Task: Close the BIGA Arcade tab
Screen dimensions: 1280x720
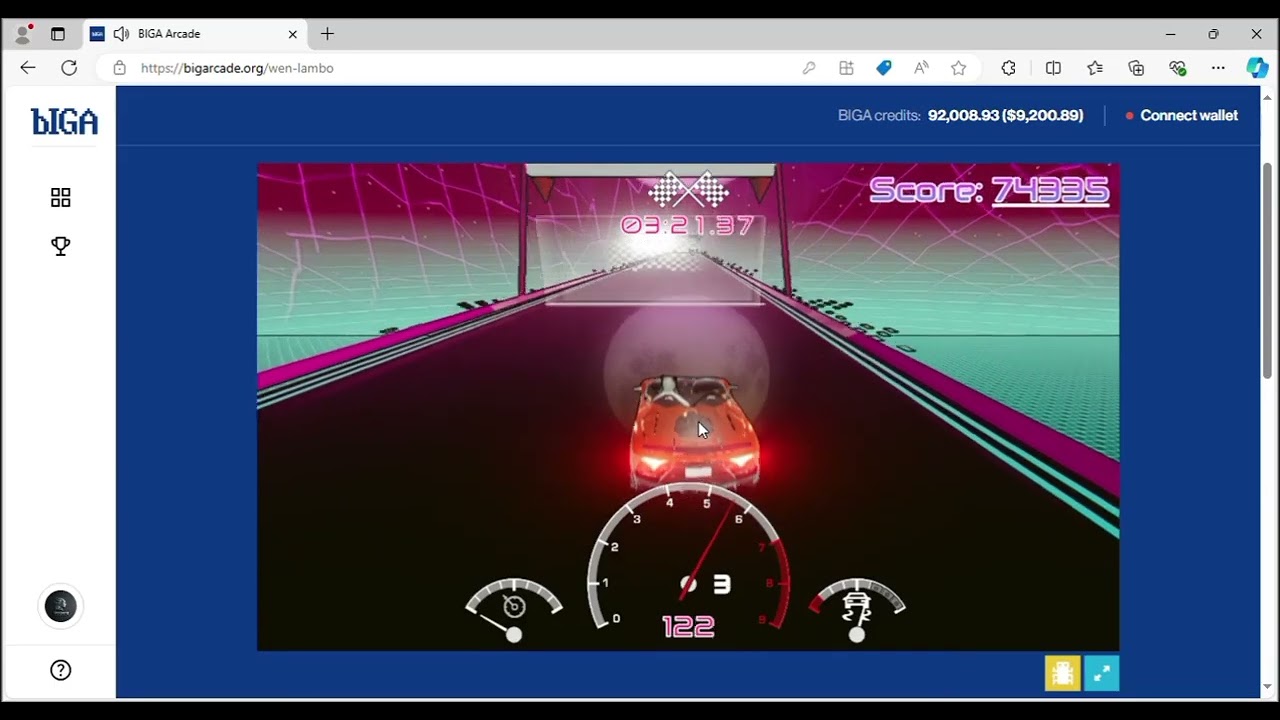Action: [x=293, y=34]
